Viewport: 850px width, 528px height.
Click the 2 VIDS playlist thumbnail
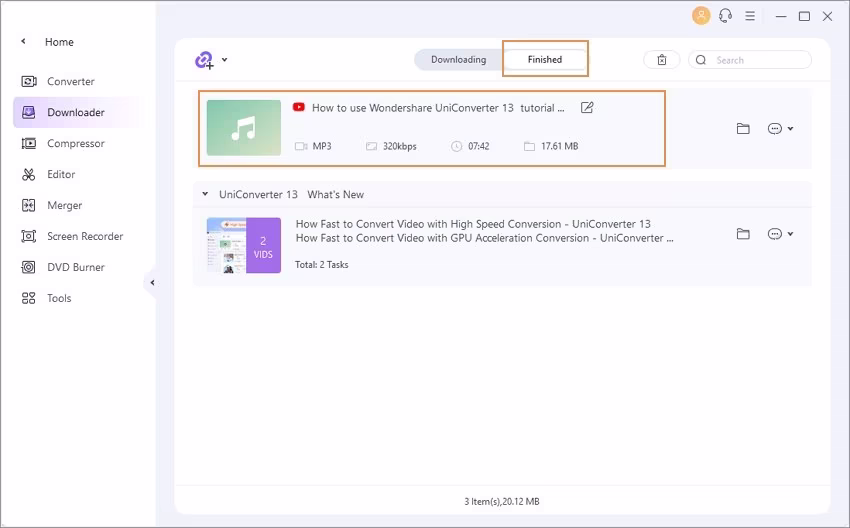244,246
